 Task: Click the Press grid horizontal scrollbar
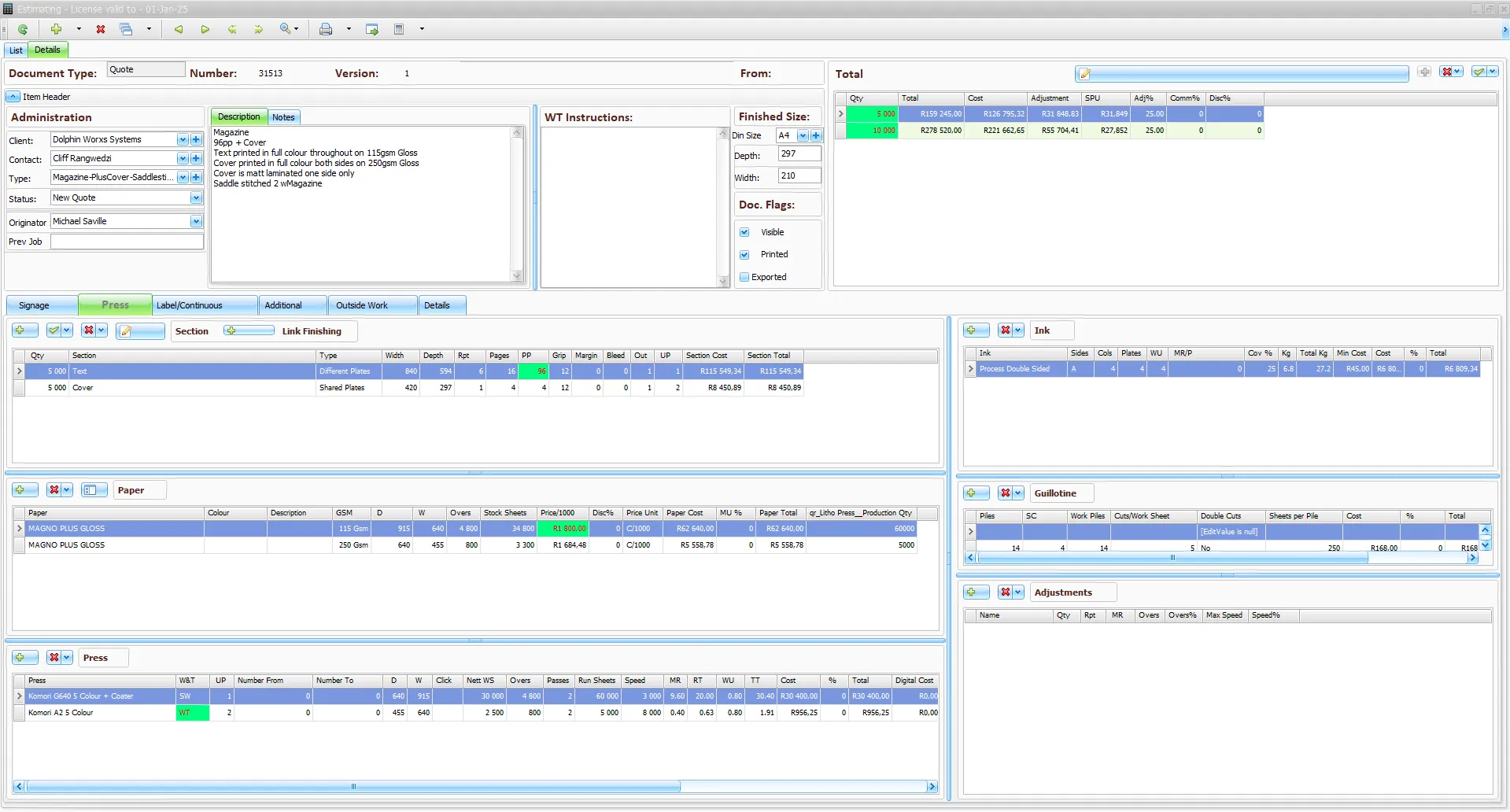tap(353, 787)
